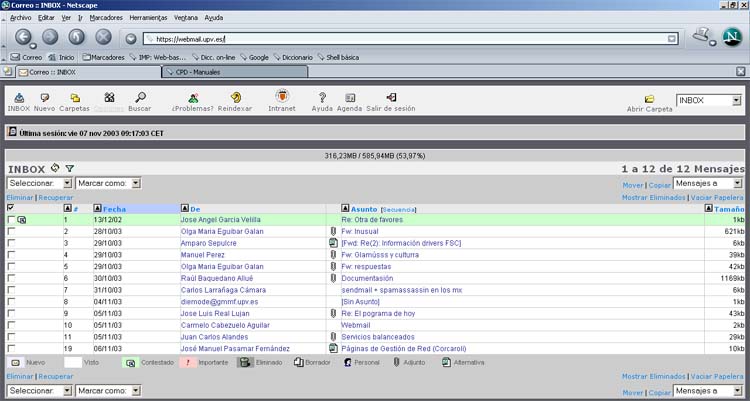
Task: Click the Opciones icon in the webmail toolbar
Action: 110,98
